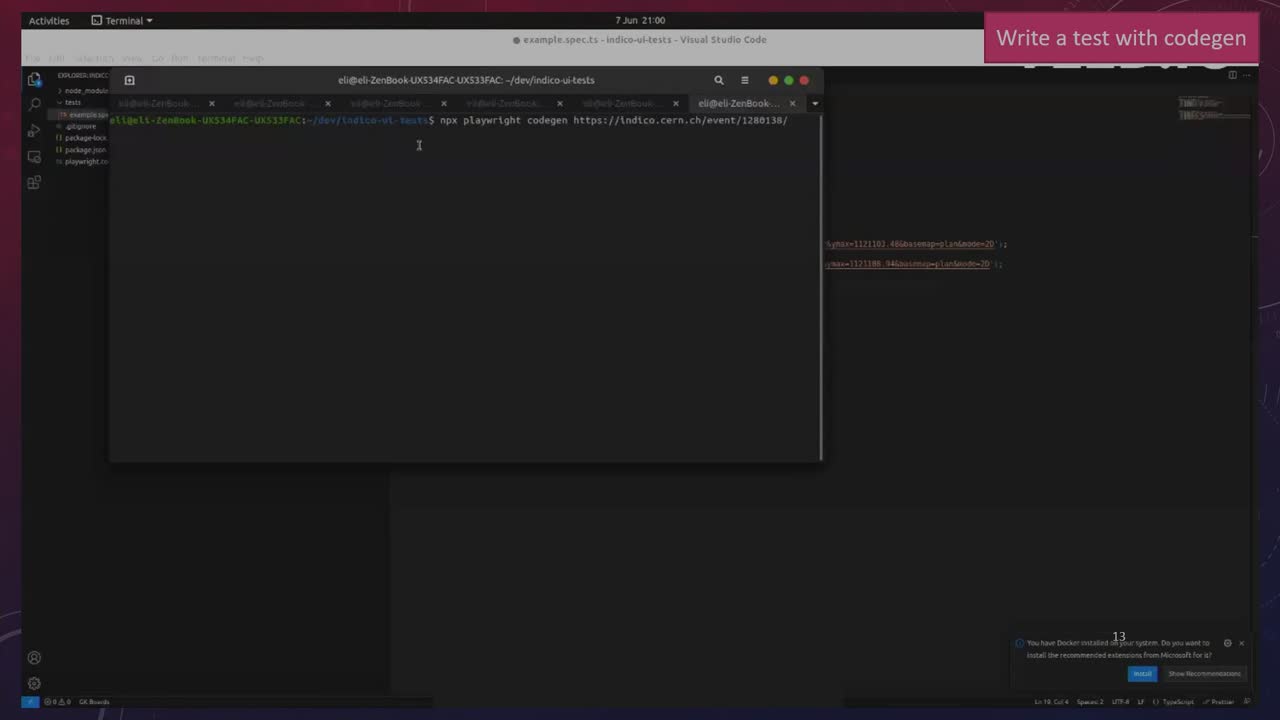
Task: Open the Activities overview in the top bar
Action: coord(49,20)
